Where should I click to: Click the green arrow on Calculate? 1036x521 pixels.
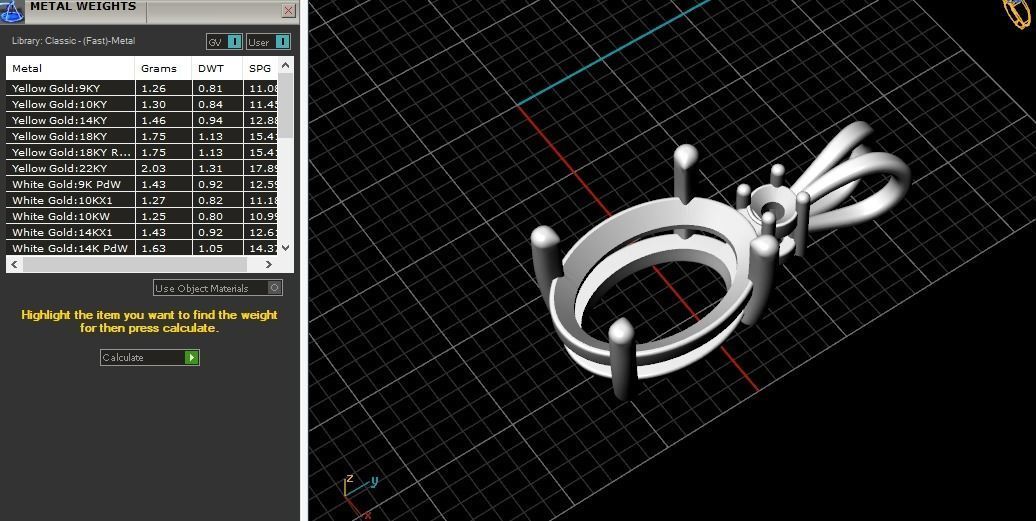coord(192,357)
